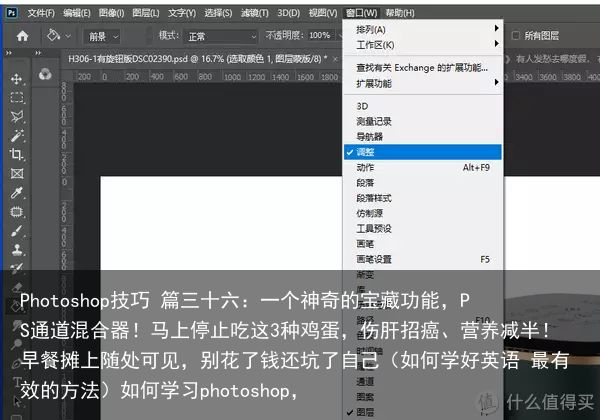Expand the collapsed panel dock arrows
Viewport: 600px width, 420px height.
(38, 53)
